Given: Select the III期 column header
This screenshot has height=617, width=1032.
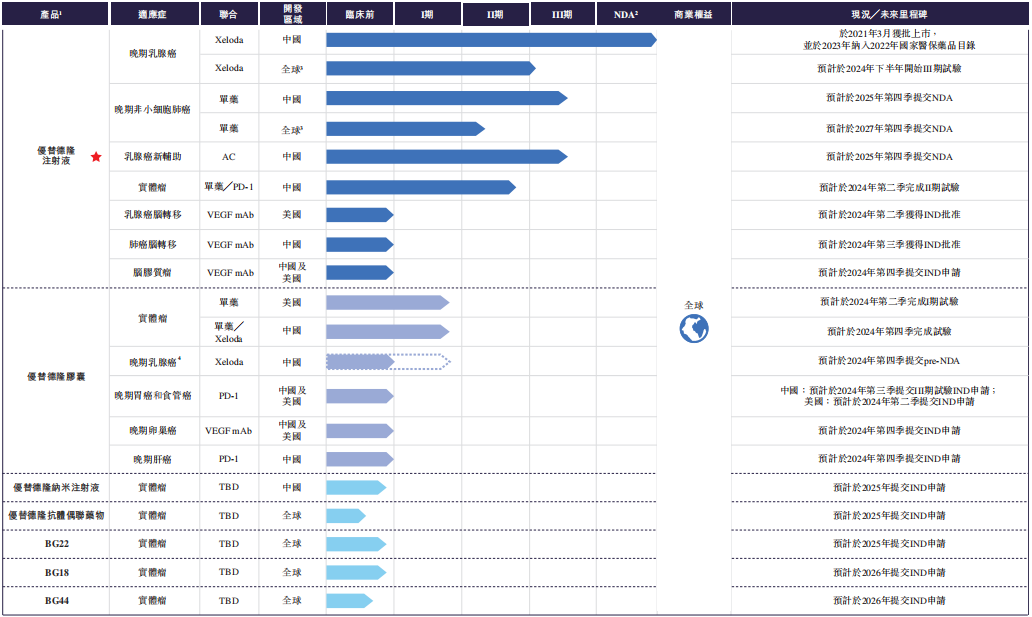Looking at the screenshot, I should pos(562,14).
